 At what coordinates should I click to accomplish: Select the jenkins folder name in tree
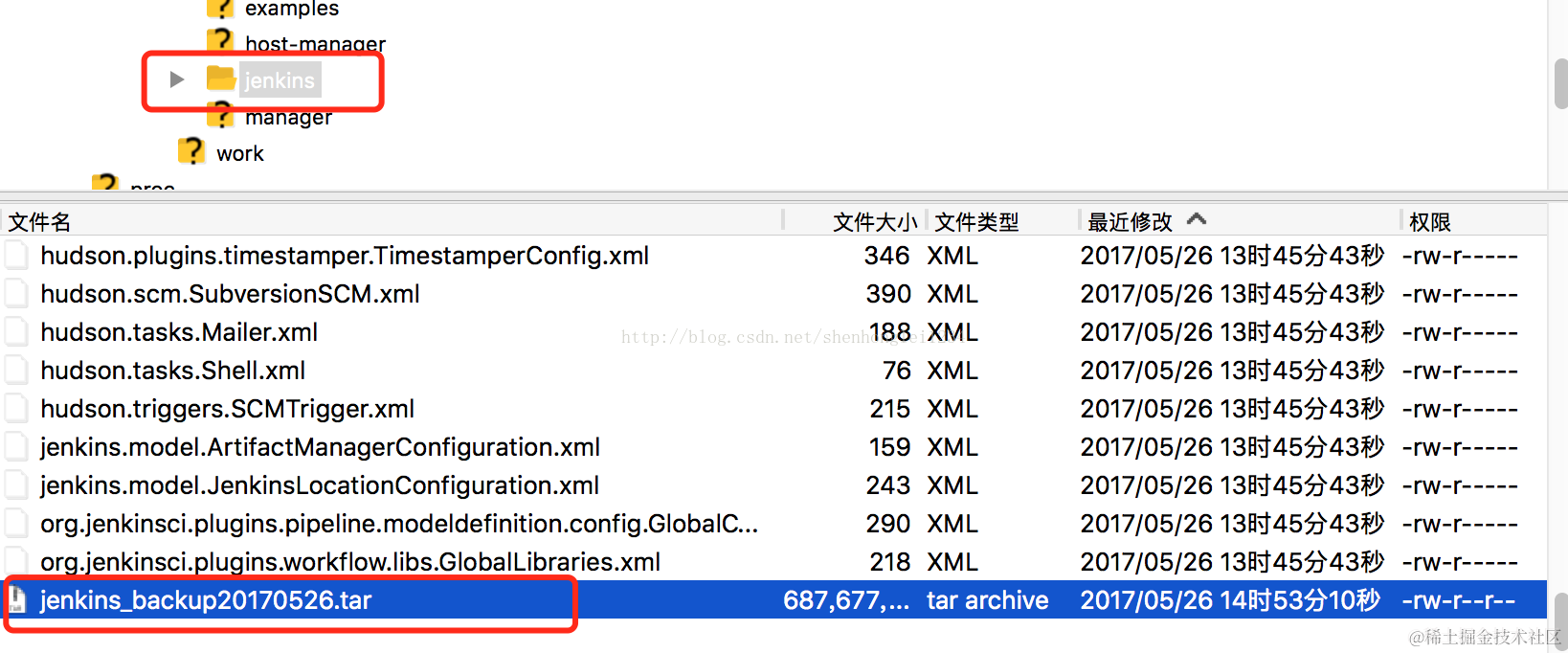(x=280, y=80)
